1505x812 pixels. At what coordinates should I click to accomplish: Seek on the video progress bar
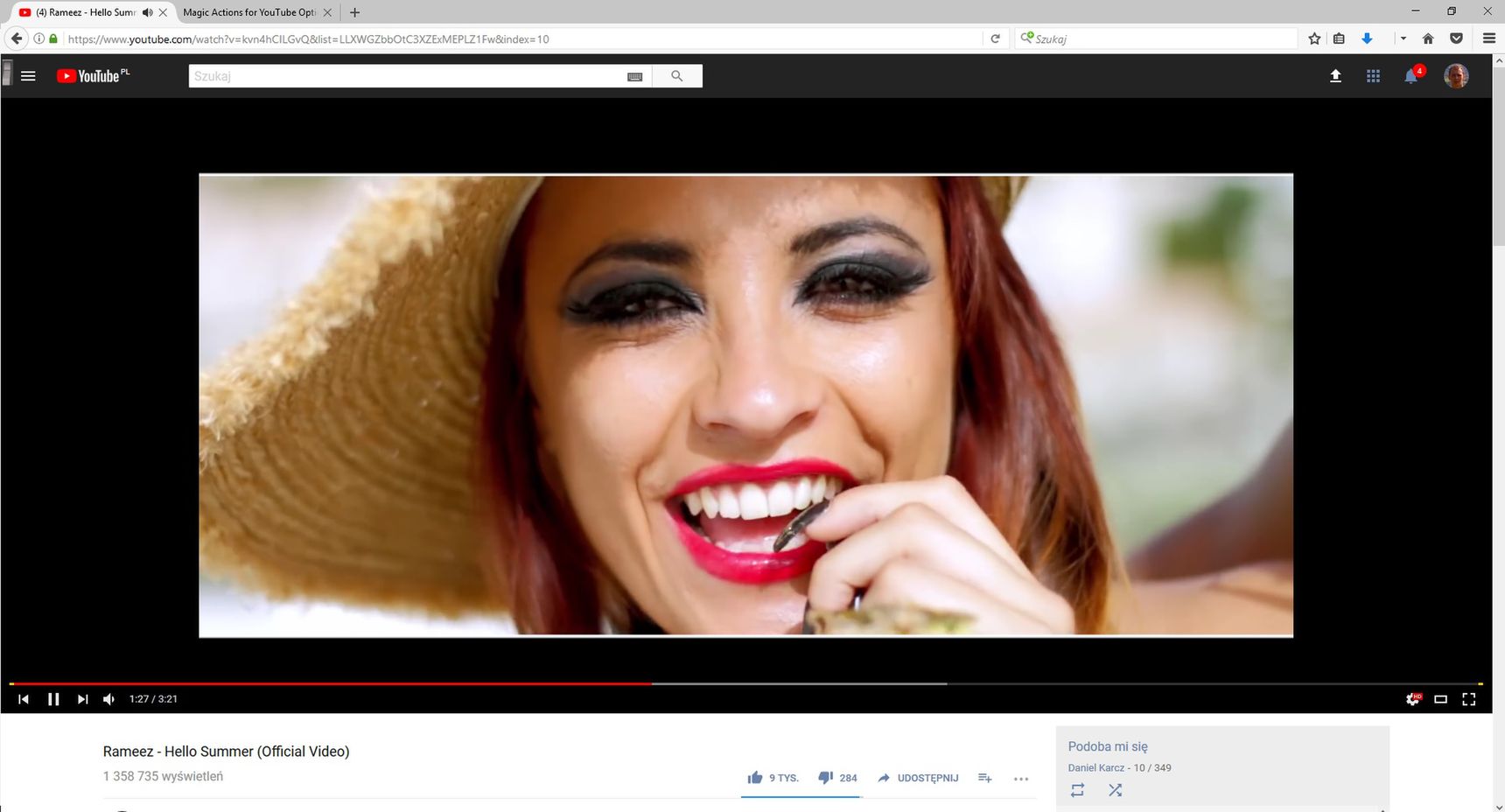point(745,683)
